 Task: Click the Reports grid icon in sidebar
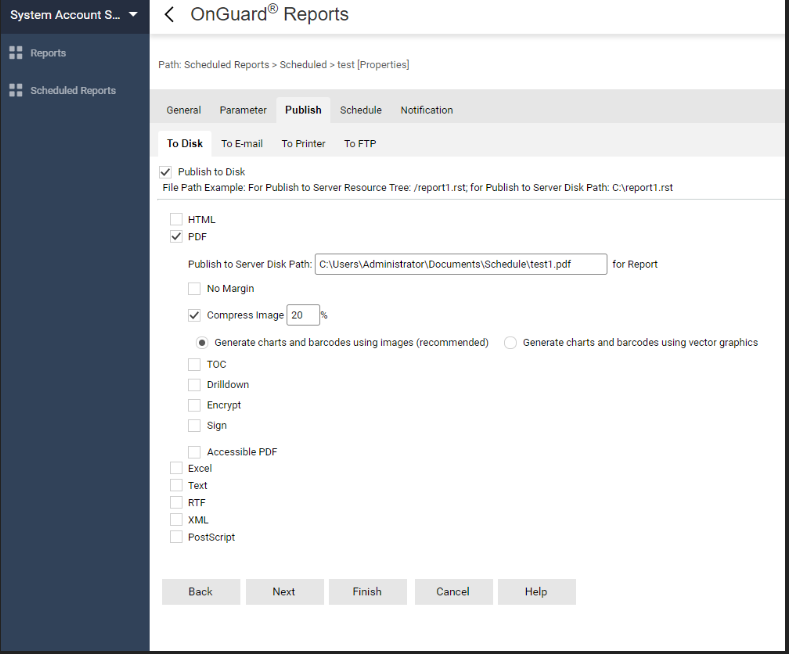click(x=16, y=53)
